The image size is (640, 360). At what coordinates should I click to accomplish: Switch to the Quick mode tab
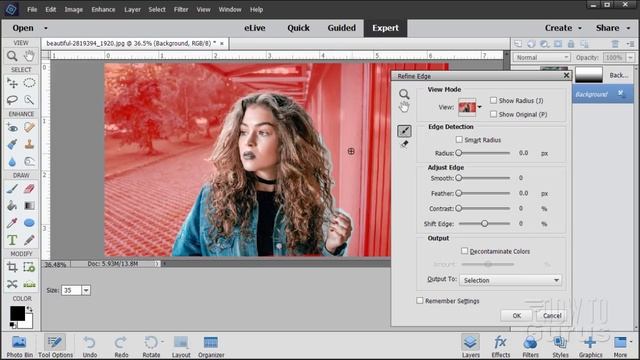(298, 28)
